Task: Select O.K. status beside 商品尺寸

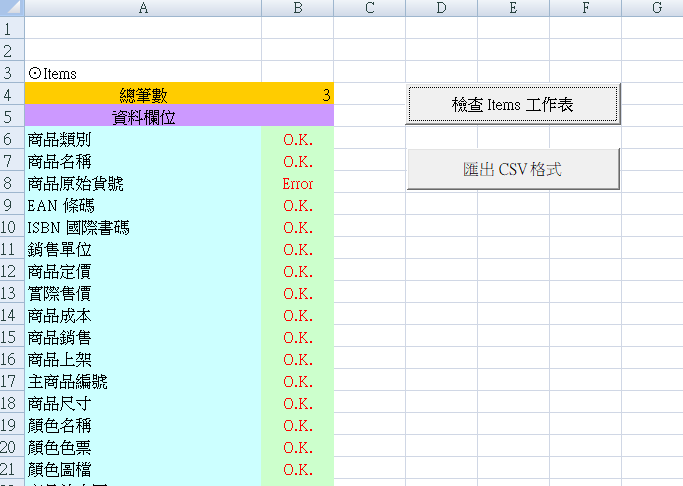Action: click(298, 402)
